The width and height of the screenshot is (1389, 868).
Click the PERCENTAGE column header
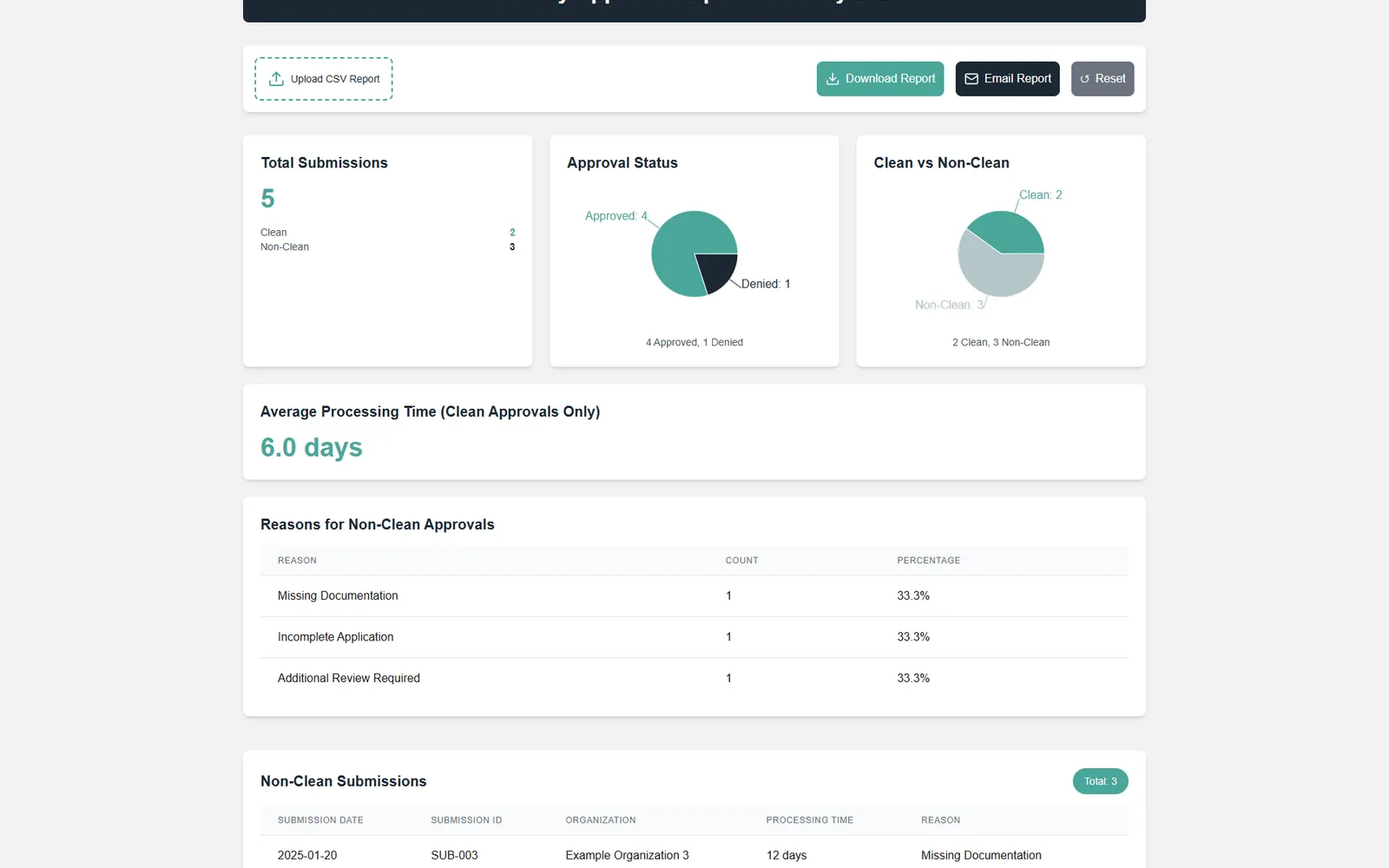(x=929, y=561)
